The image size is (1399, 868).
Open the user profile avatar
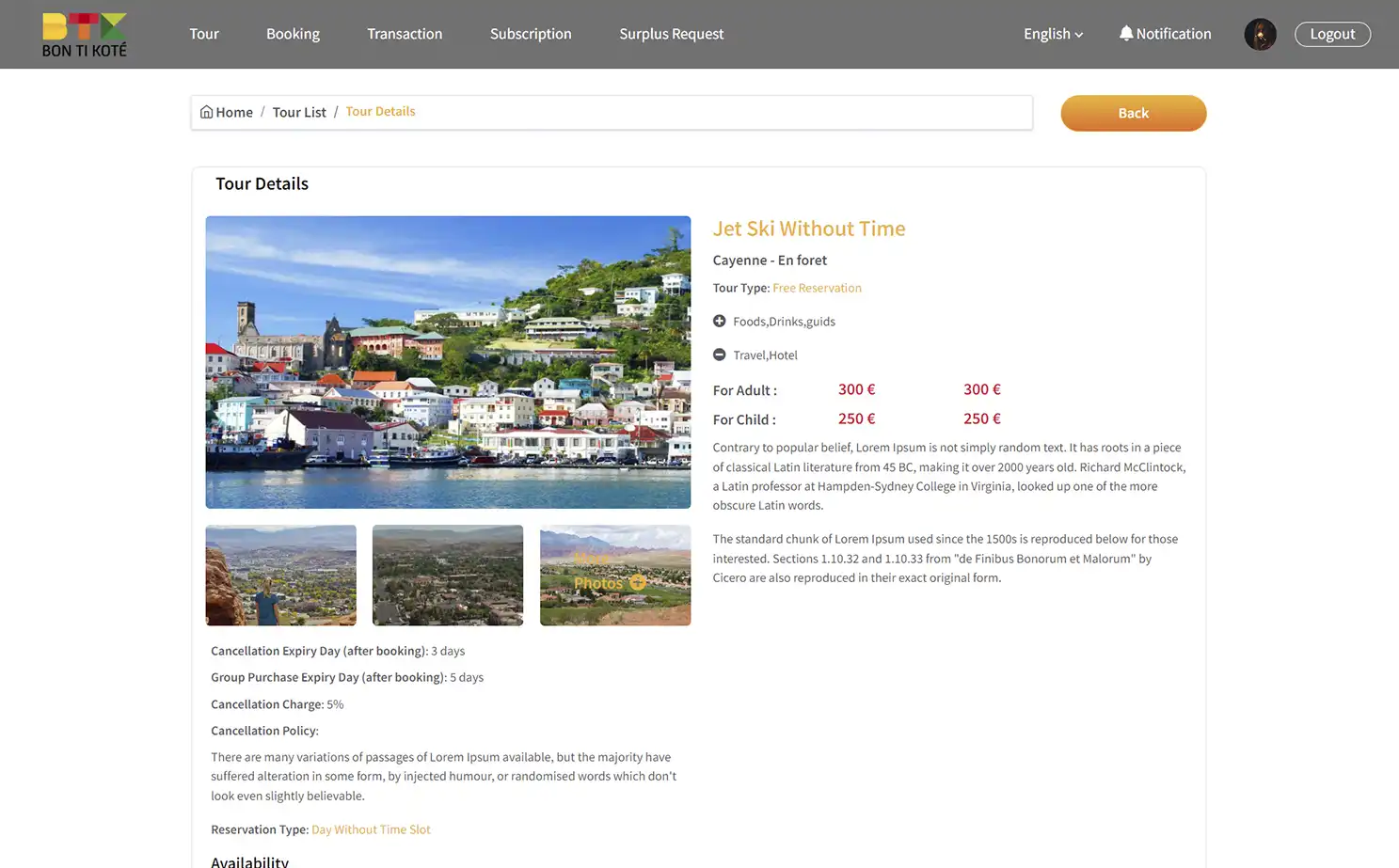click(x=1260, y=35)
